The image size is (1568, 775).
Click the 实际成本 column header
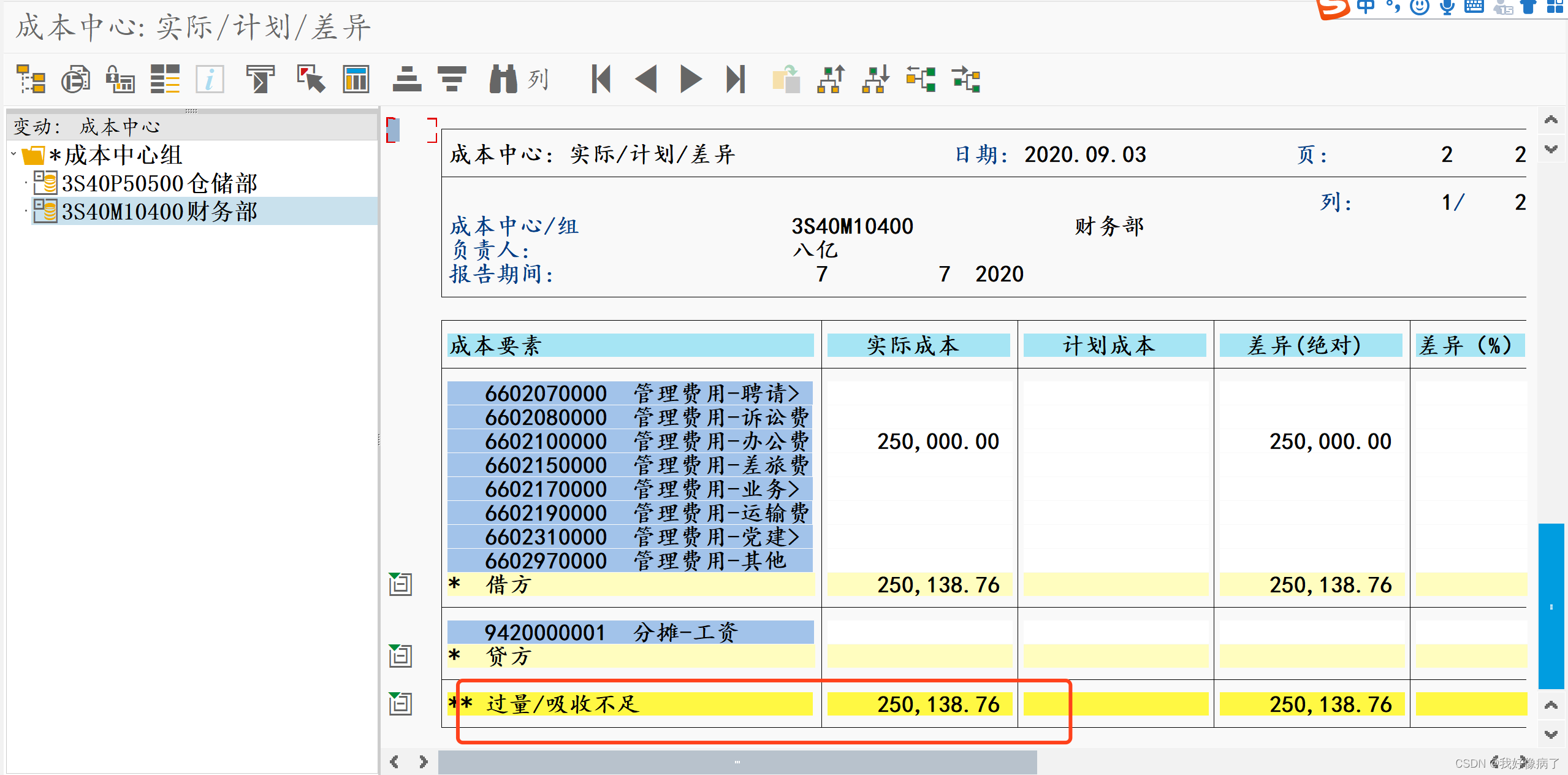918,345
